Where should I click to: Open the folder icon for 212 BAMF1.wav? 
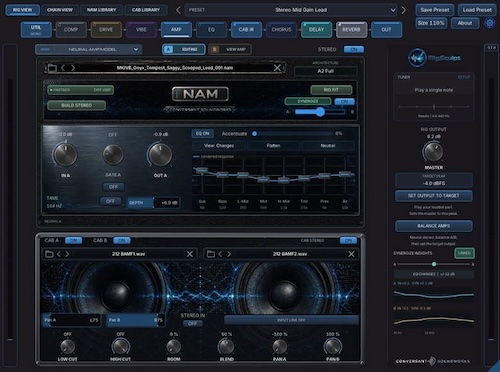[49, 254]
